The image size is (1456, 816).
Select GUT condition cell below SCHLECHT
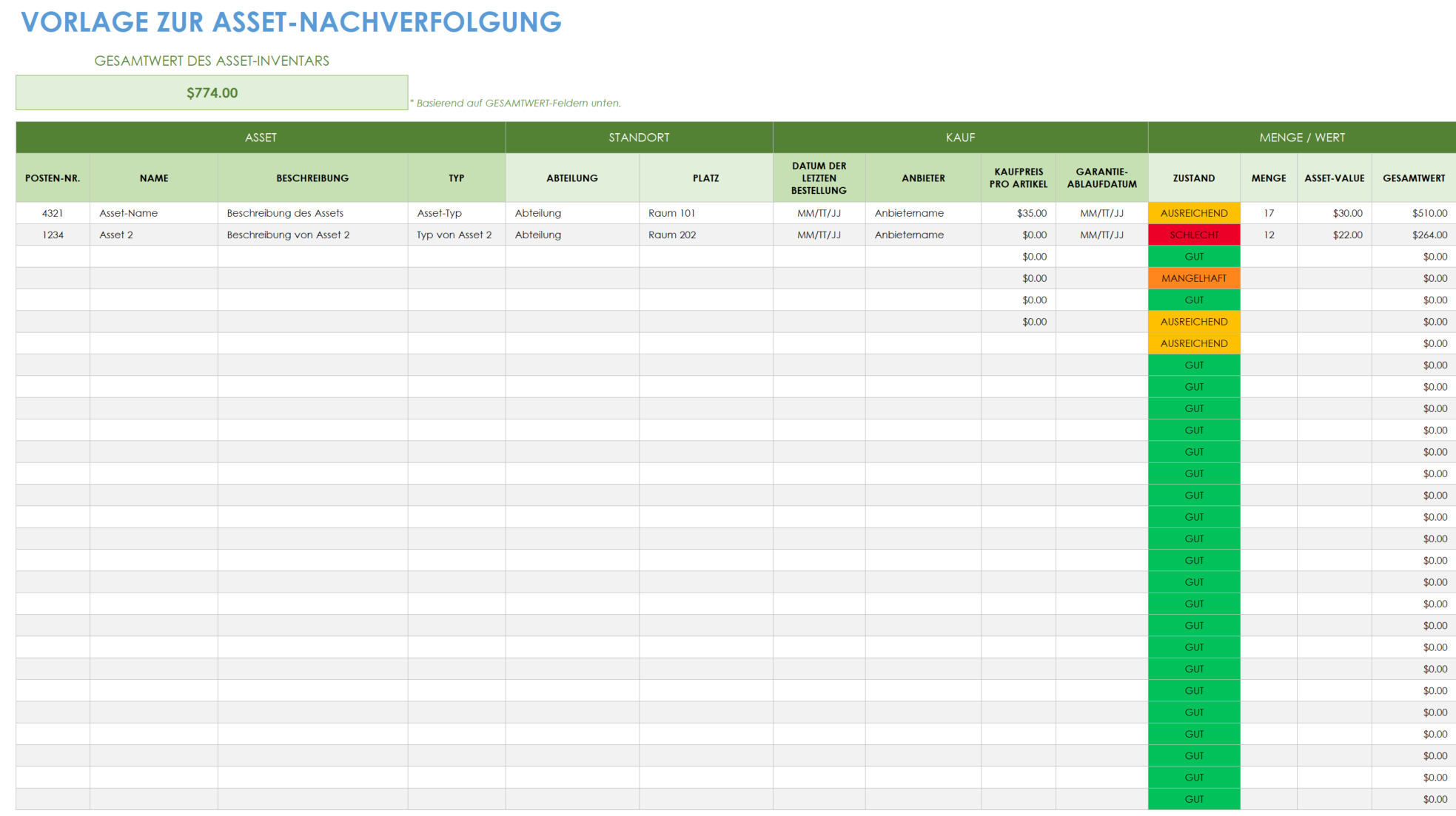click(x=1194, y=257)
